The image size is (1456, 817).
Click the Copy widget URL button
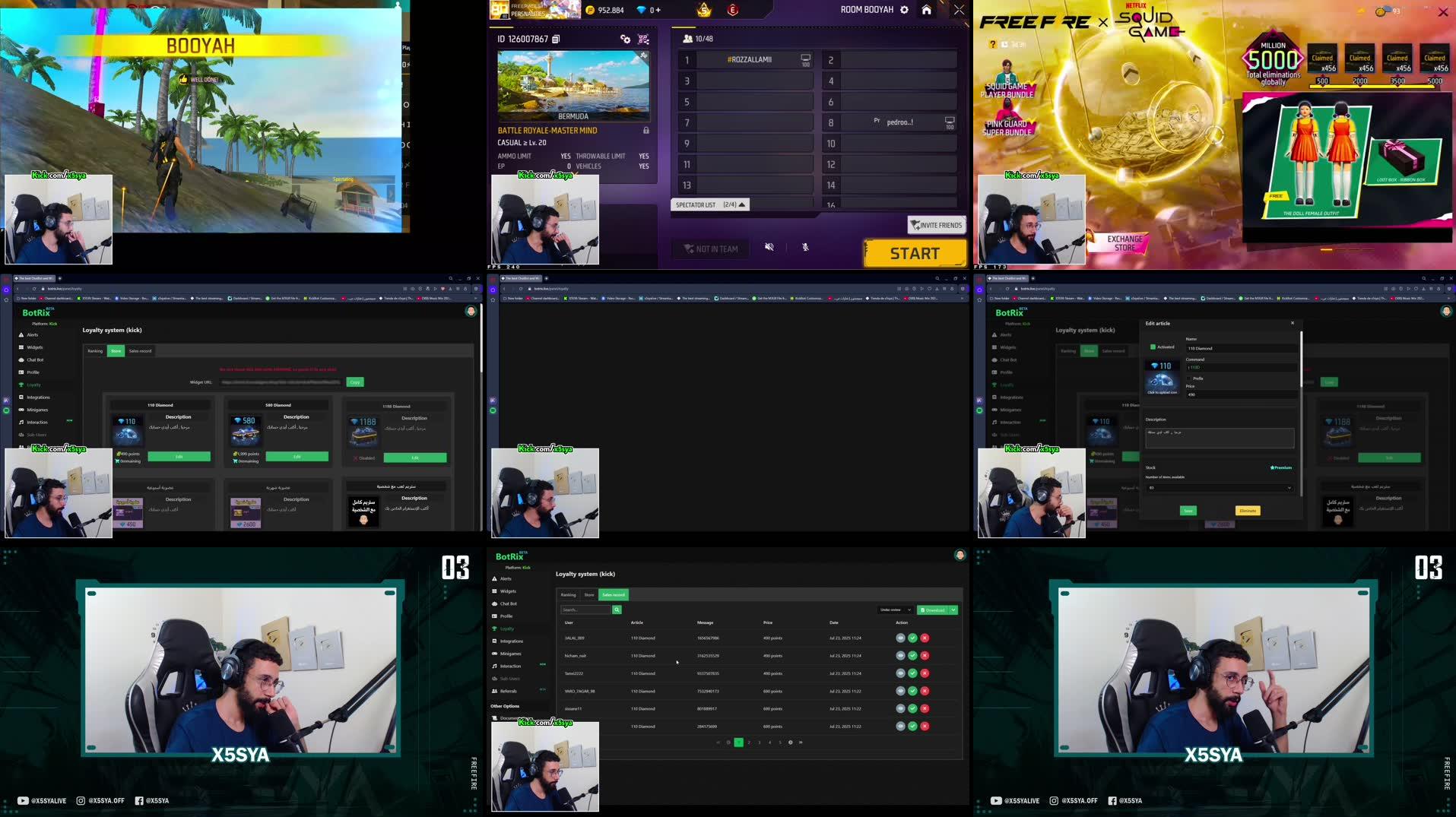coord(354,382)
